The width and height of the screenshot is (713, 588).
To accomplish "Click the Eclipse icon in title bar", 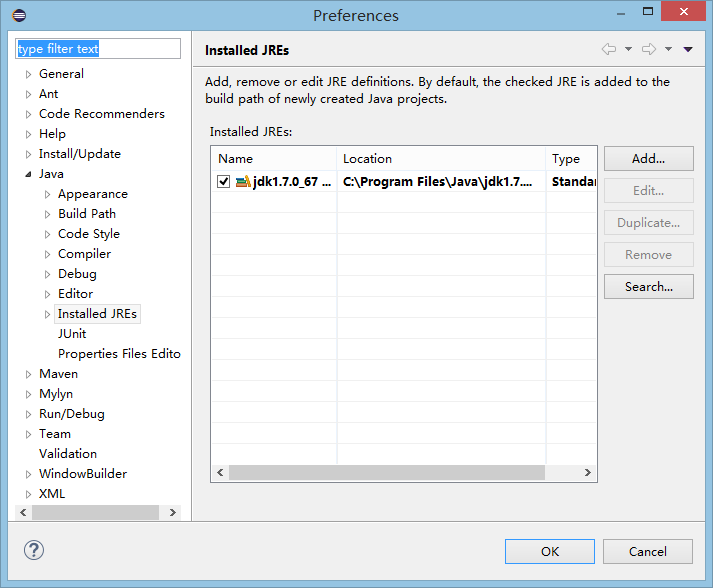I will click(19, 15).
